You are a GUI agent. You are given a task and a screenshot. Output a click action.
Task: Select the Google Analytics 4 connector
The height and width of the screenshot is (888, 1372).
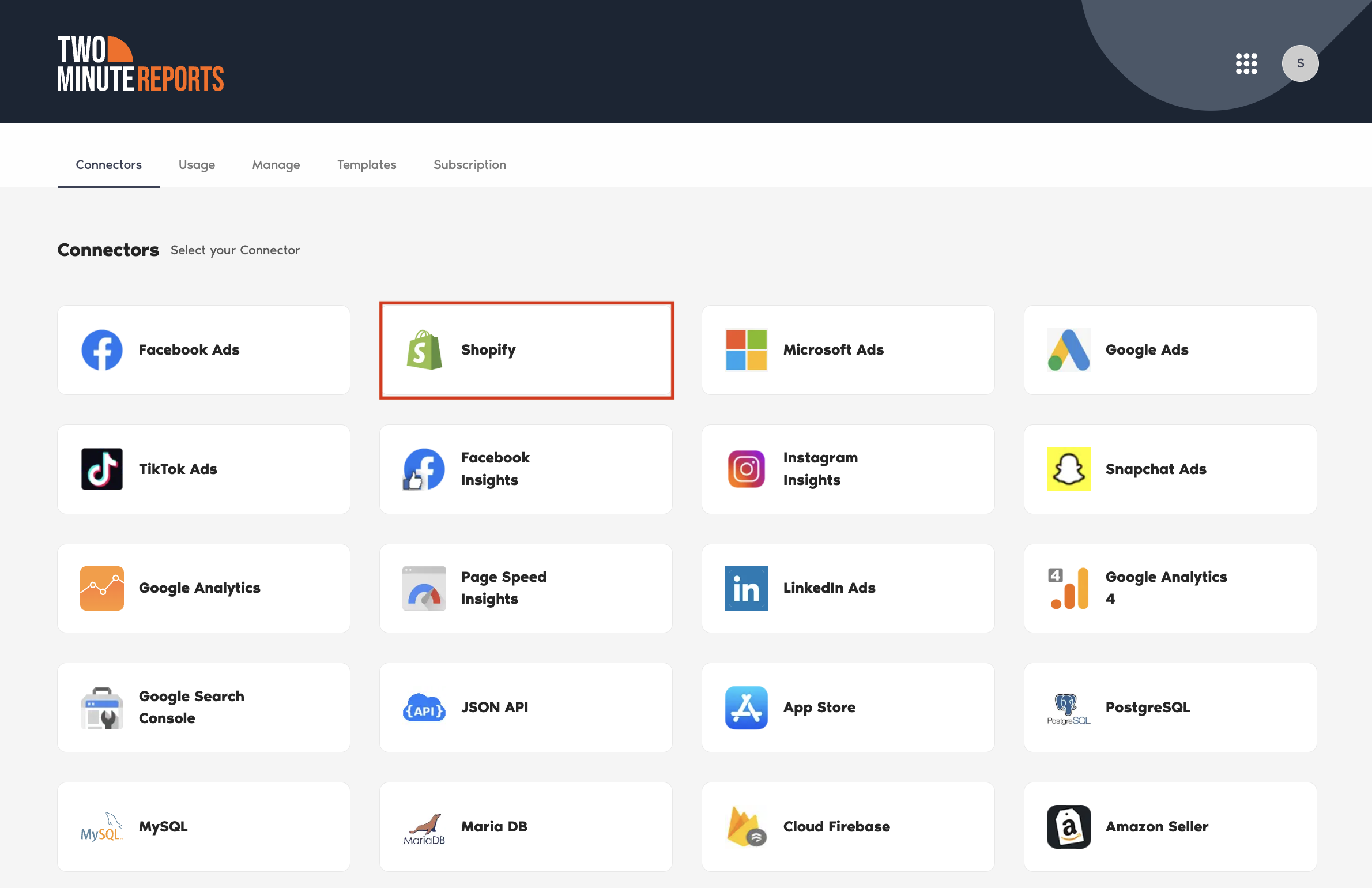click(x=1170, y=588)
